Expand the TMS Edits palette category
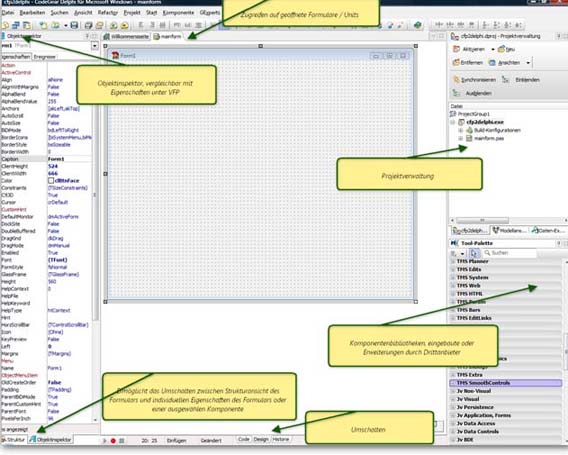The image size is (568, 455). pyautogui.click(x=453, y=270)
